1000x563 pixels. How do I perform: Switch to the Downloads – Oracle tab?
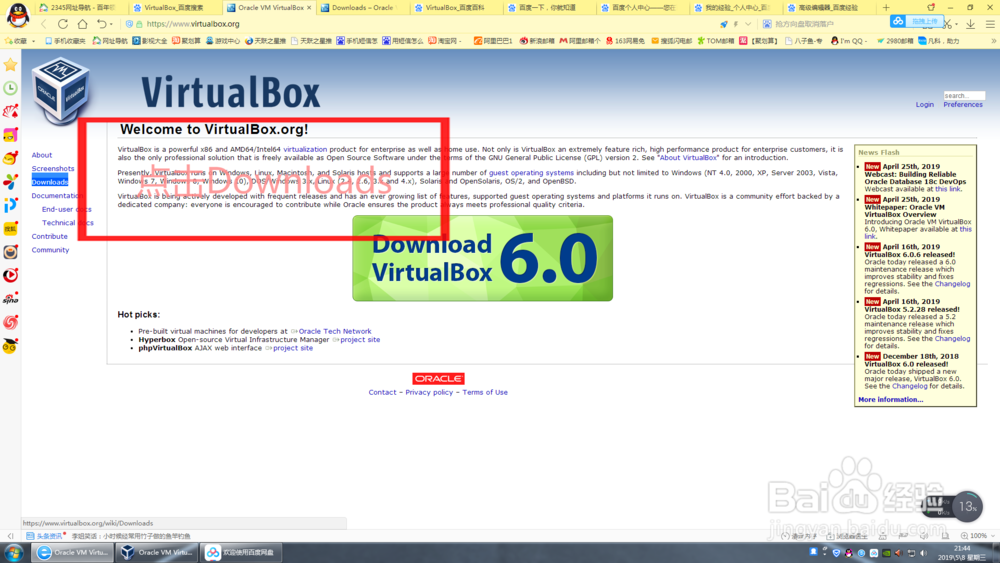362,8
